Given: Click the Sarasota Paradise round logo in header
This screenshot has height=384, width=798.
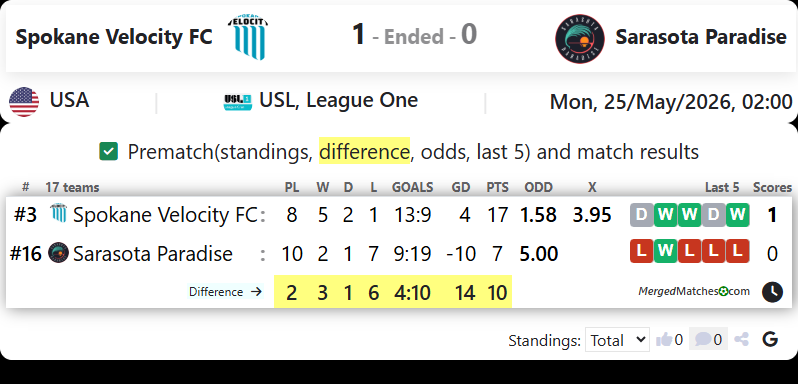Looking at the screenshot, I should pos(580,38).
